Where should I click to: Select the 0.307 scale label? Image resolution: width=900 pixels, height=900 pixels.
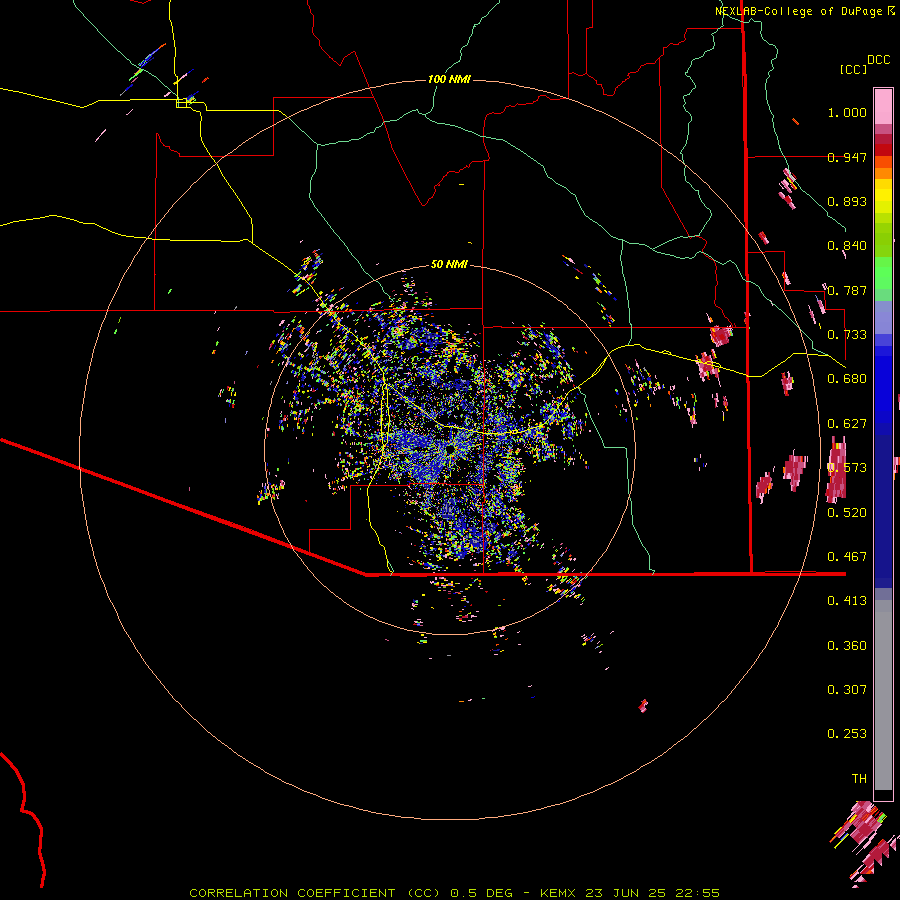(x=847, y=689)
